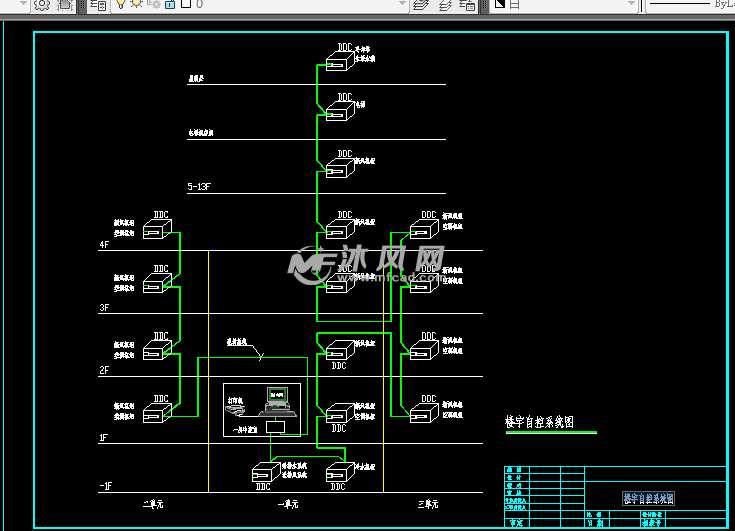The height and width of the screenshot is (531, 735).
Task: Open the Layer Properties Manager
Action: [x=98, y=5]
